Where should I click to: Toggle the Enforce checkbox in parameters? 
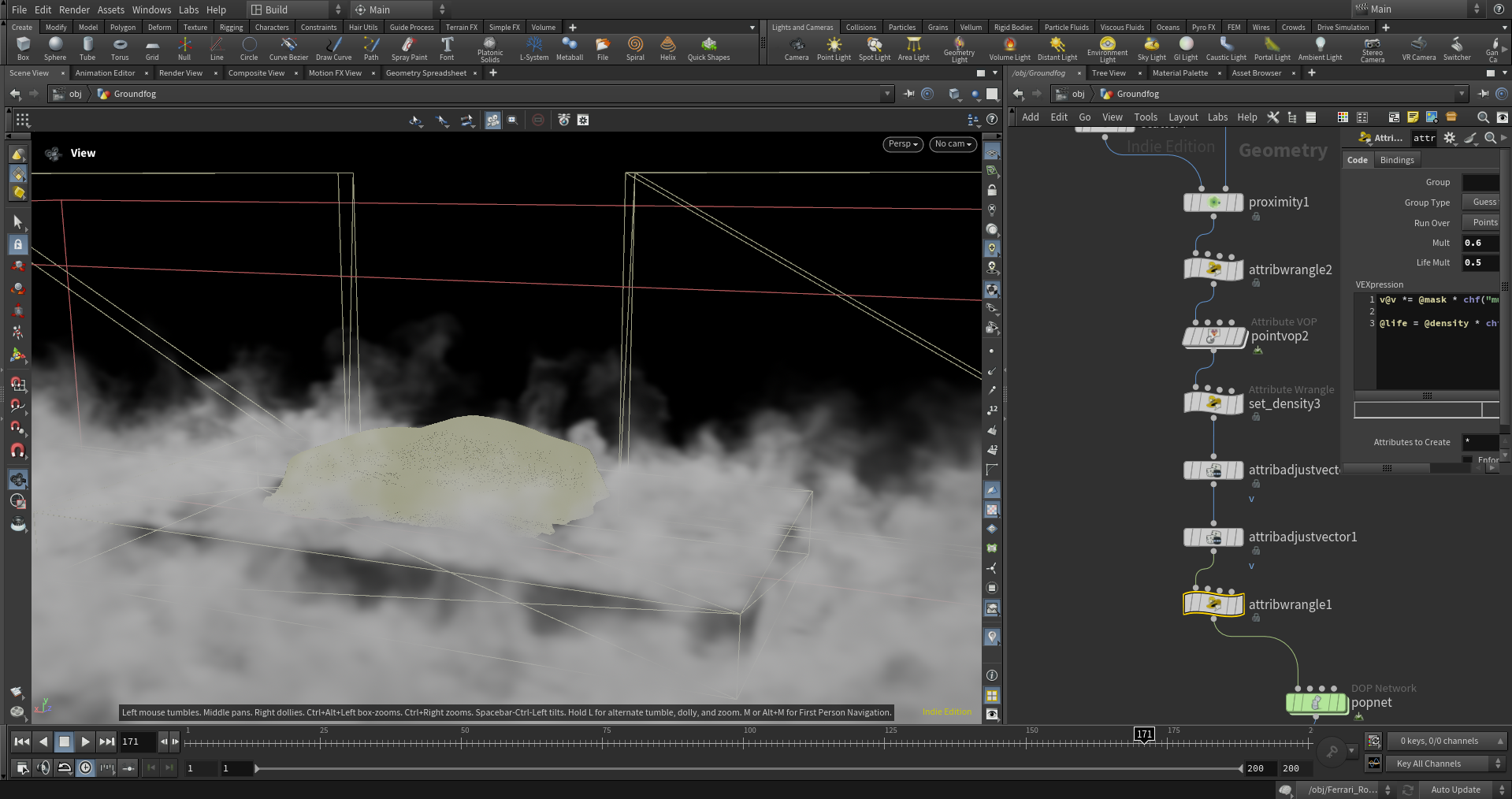[1467, 459]
